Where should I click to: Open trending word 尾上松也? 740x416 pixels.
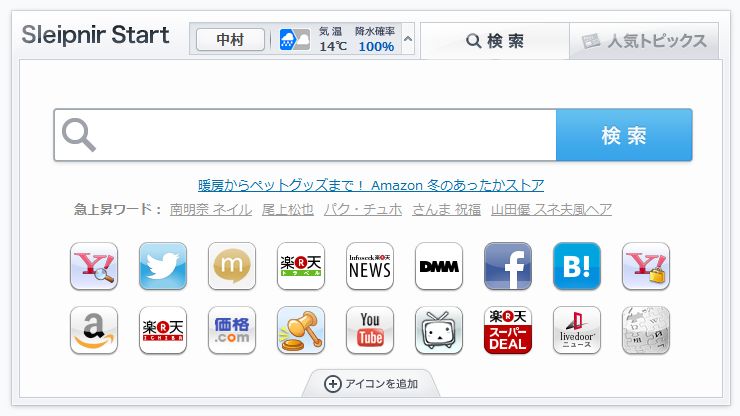click(x=288, y=209)
